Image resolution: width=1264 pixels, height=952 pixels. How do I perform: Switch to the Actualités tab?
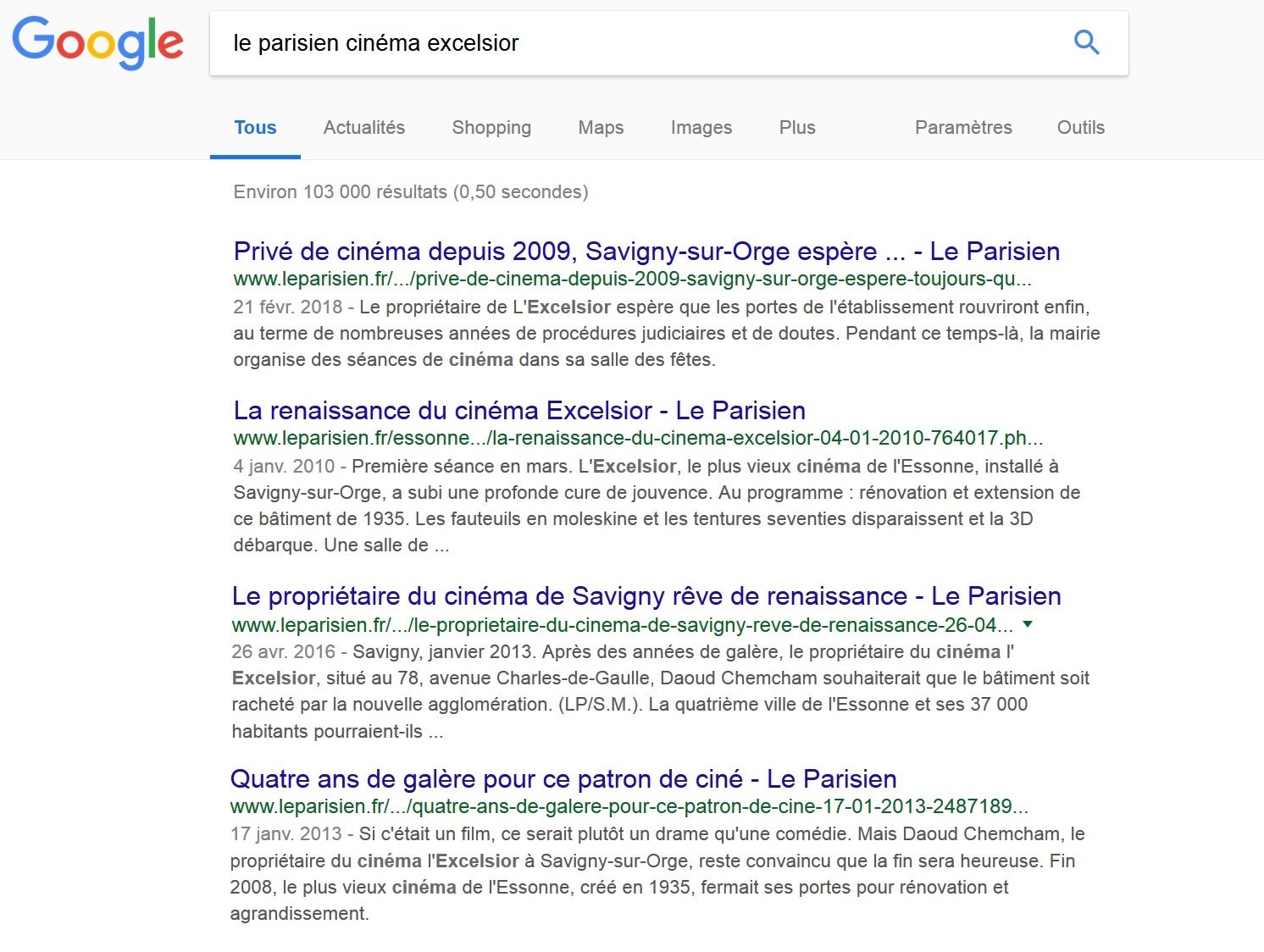[x=363, y=128]
